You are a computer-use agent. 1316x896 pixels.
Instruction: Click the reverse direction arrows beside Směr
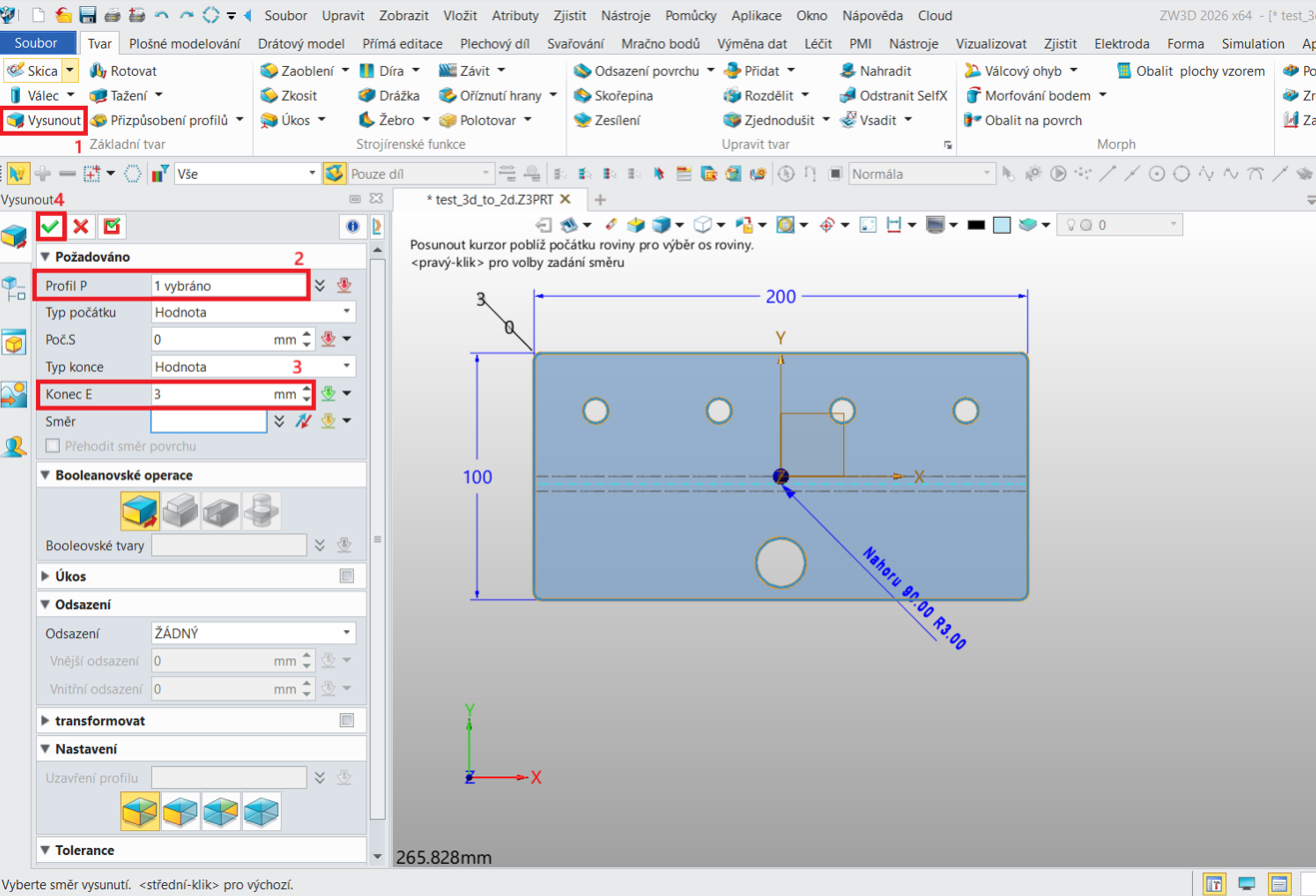click(303, 422)
